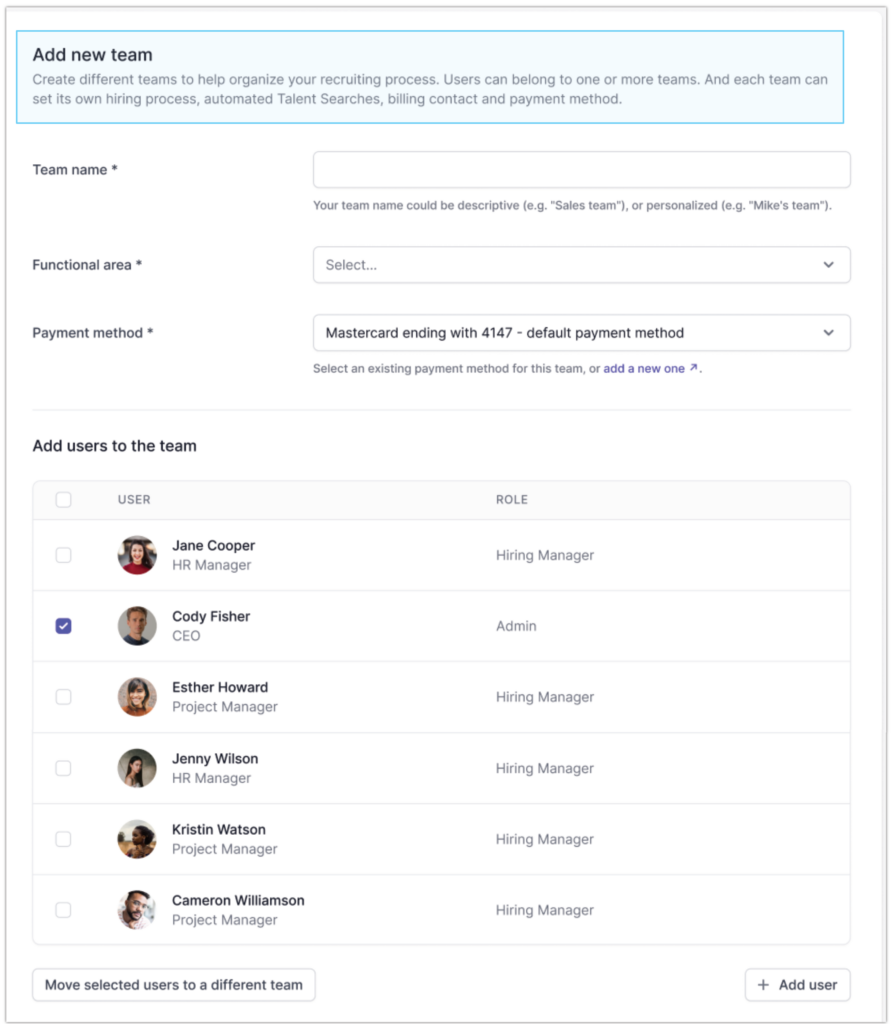Click Cody Fisher's profile picture

[137, 626]
